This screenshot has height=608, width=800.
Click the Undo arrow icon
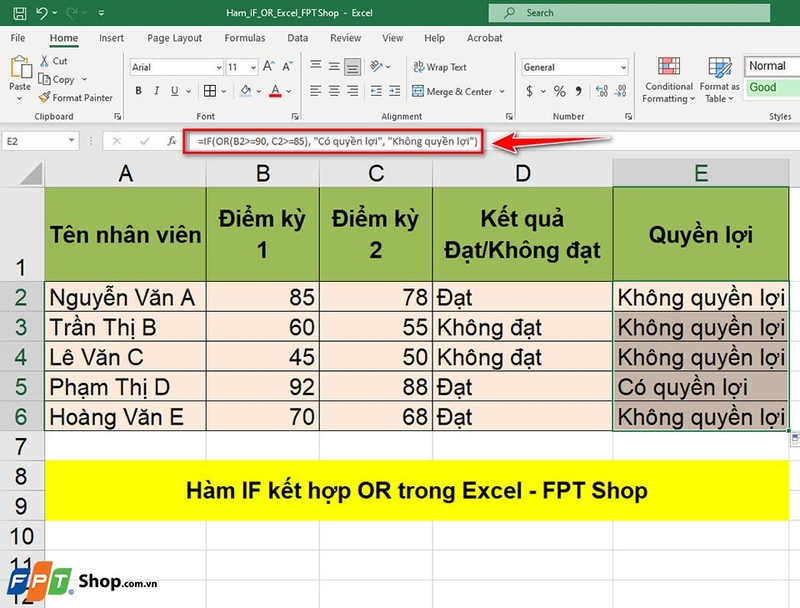point(42,13)
